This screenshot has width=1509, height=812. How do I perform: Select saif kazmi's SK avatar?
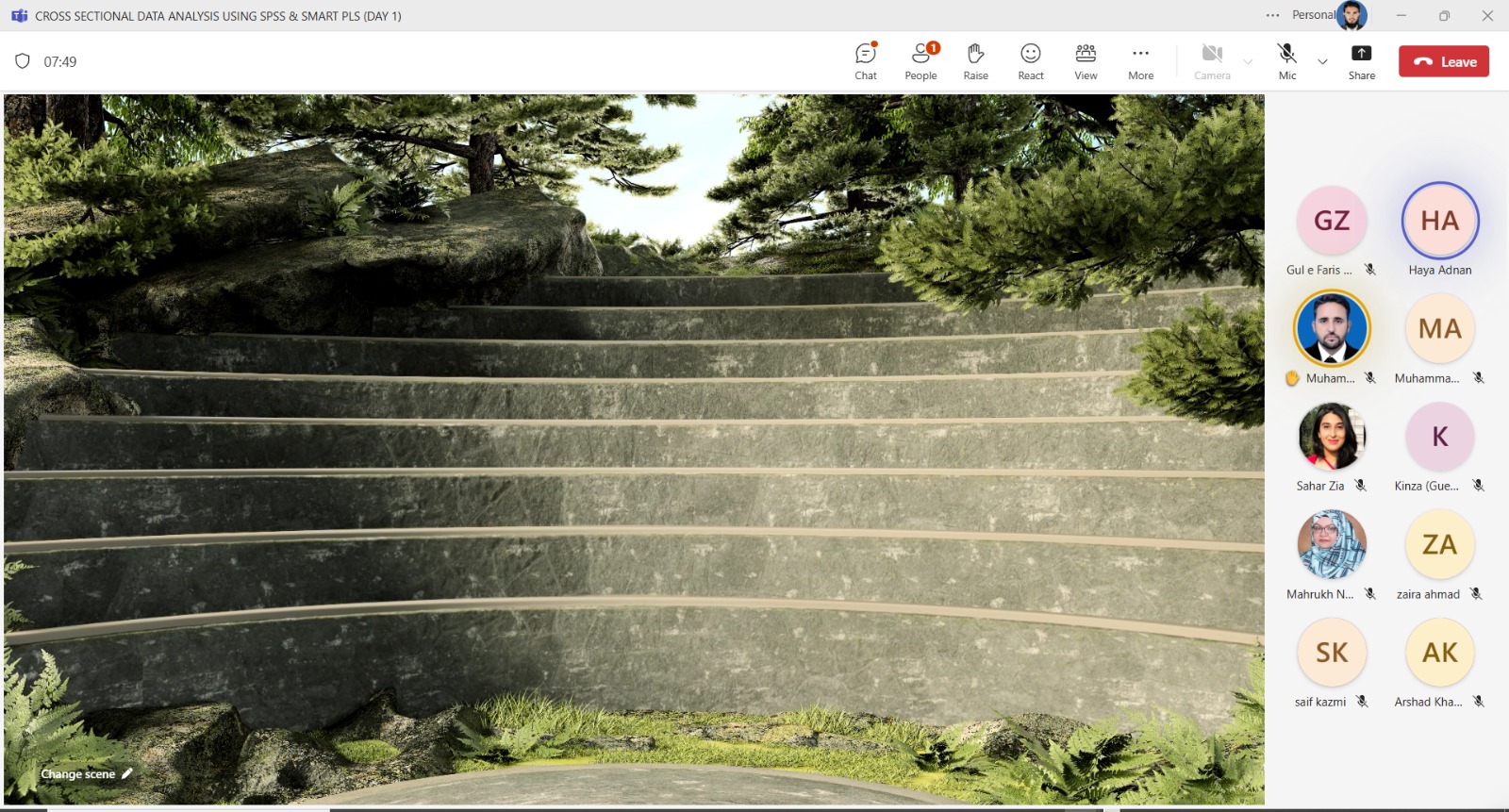1332,653
